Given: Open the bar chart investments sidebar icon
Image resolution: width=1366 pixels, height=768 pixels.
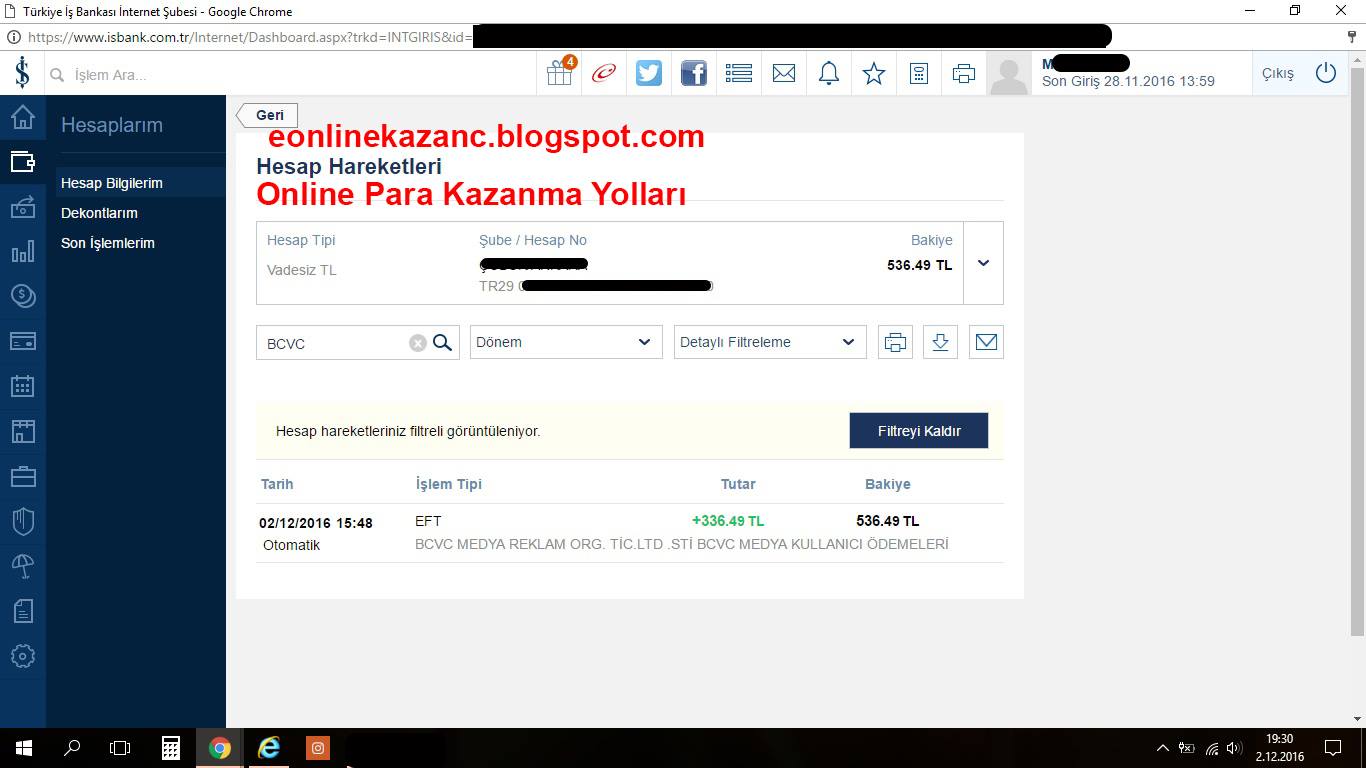Looking at the screenshot, I should tap(22, 252).
